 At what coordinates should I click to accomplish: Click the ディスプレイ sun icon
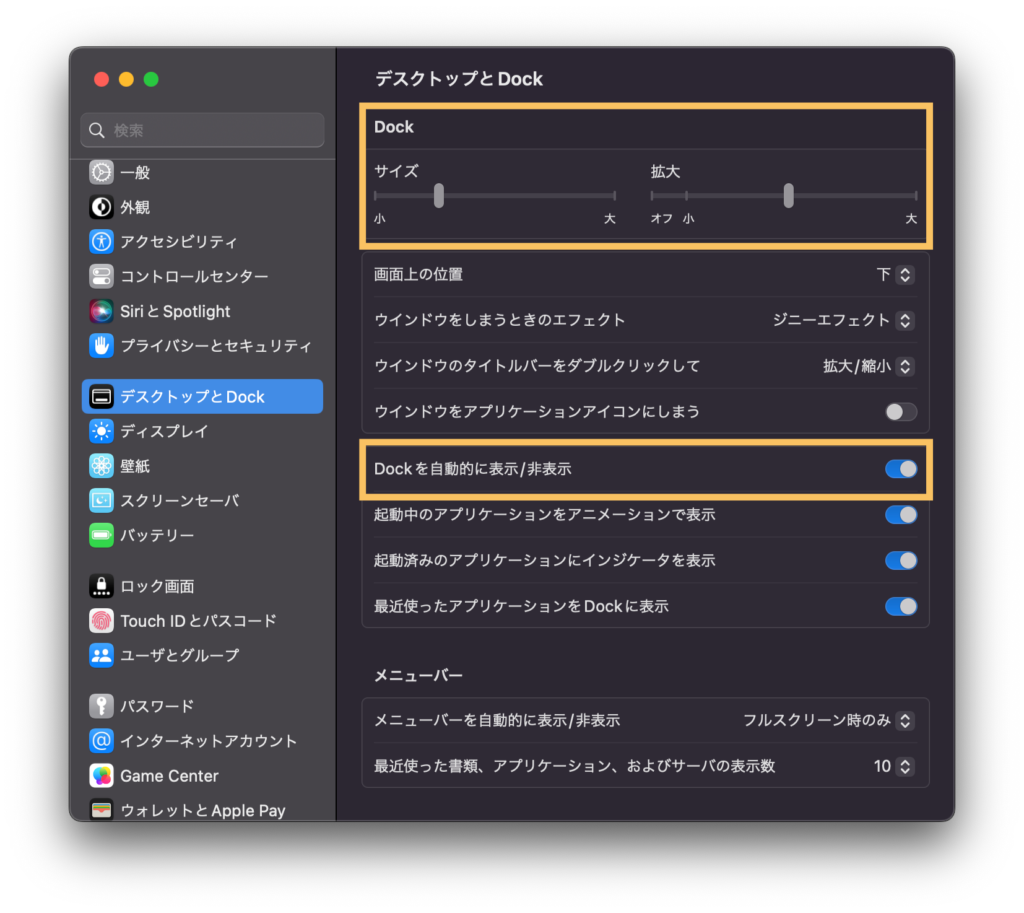click(101, 431)
